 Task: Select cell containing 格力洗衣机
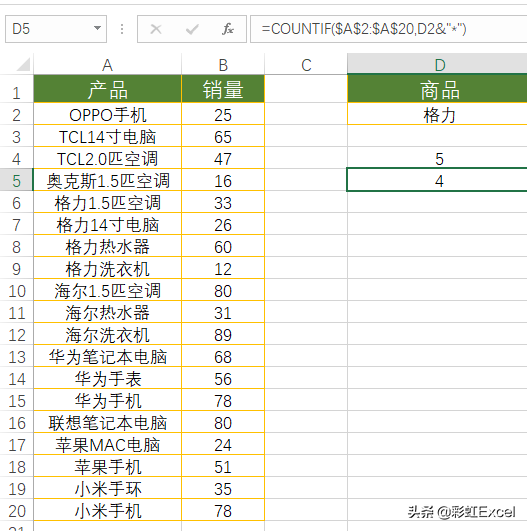107,269
